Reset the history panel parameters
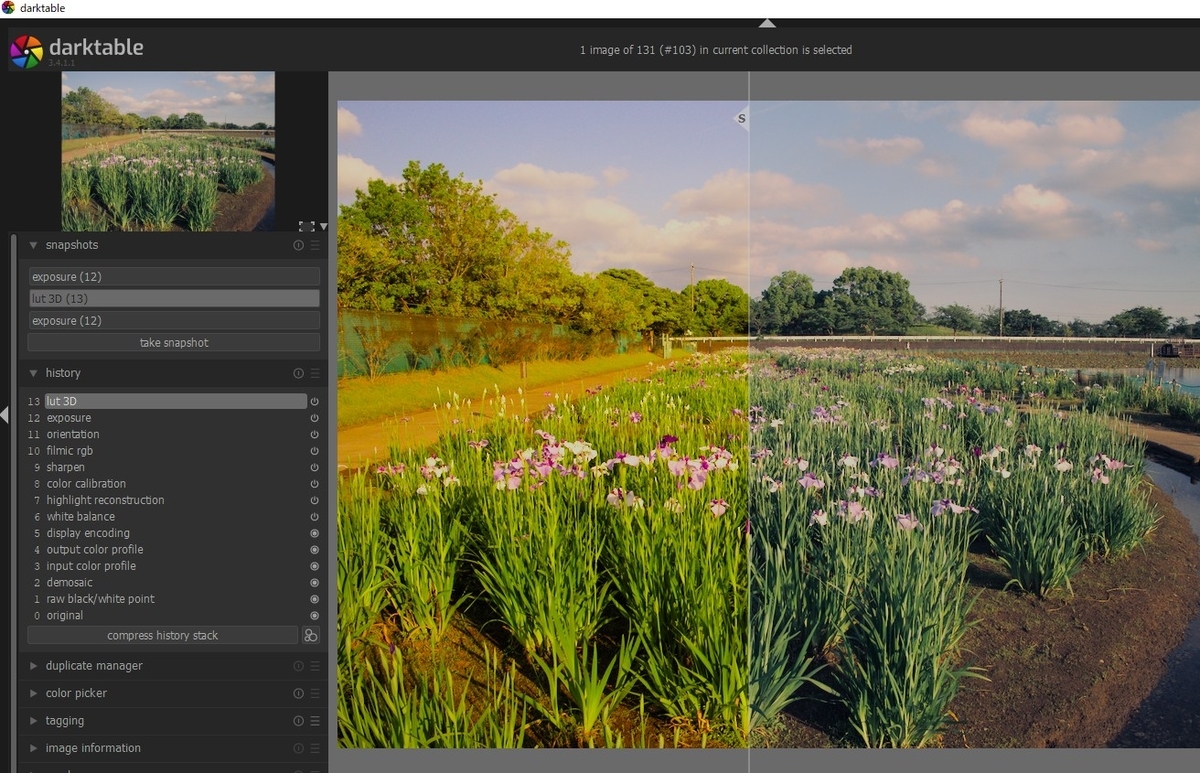Viewport: 1200px width, 773px height. click(298, 373)
